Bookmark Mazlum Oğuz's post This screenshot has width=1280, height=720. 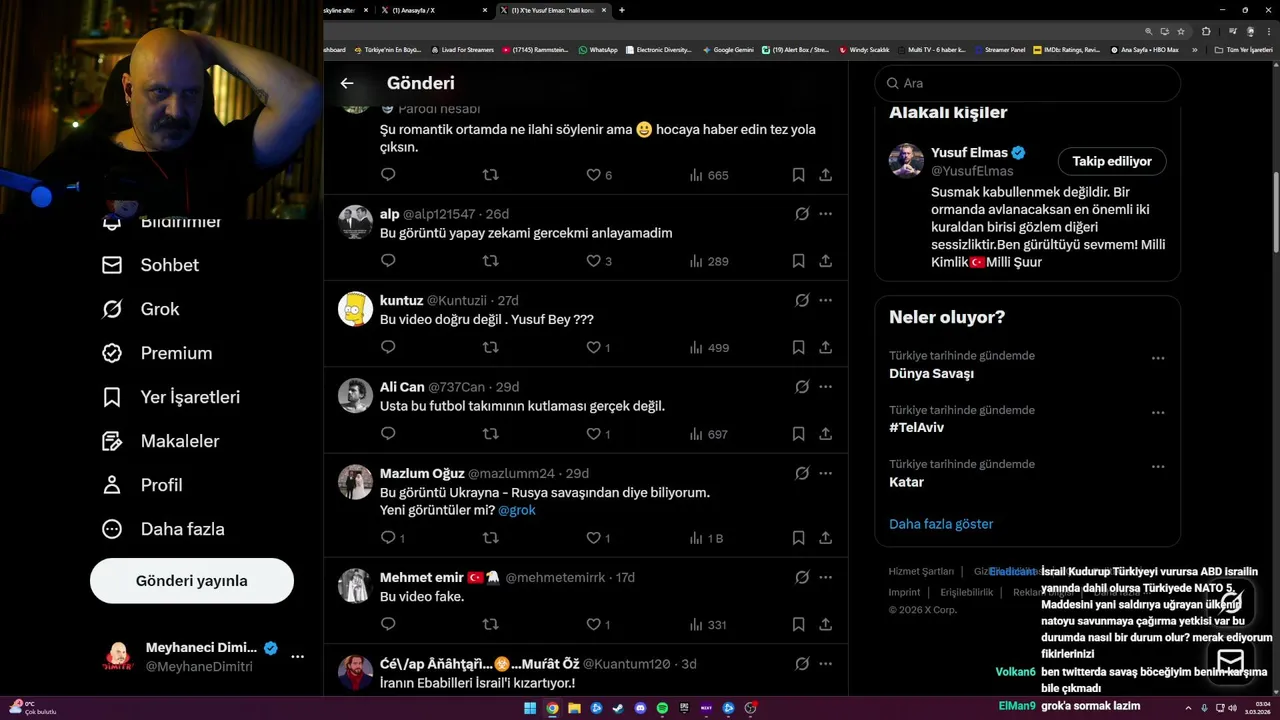[798, 538]
